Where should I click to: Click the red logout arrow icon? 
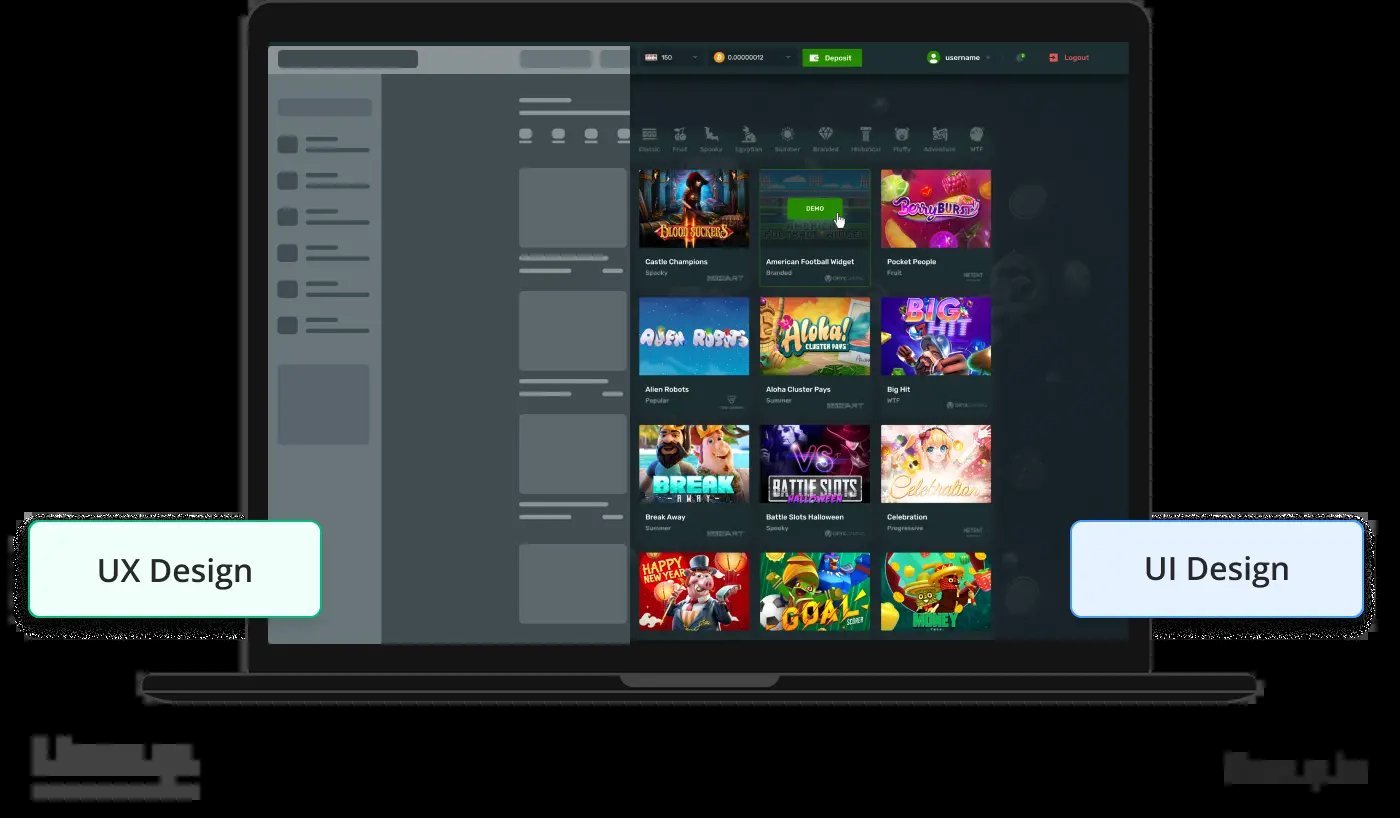[1053, 58]
